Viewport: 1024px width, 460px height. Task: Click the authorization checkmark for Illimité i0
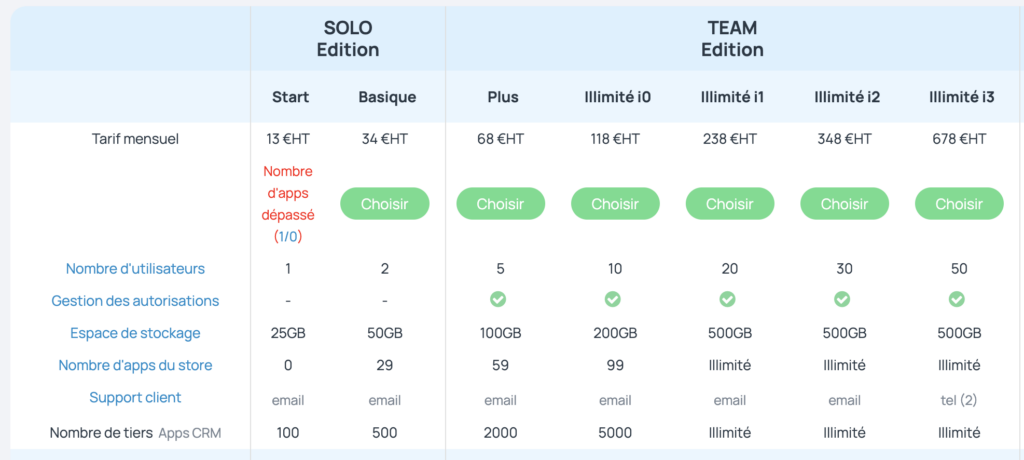coord(613,299)
